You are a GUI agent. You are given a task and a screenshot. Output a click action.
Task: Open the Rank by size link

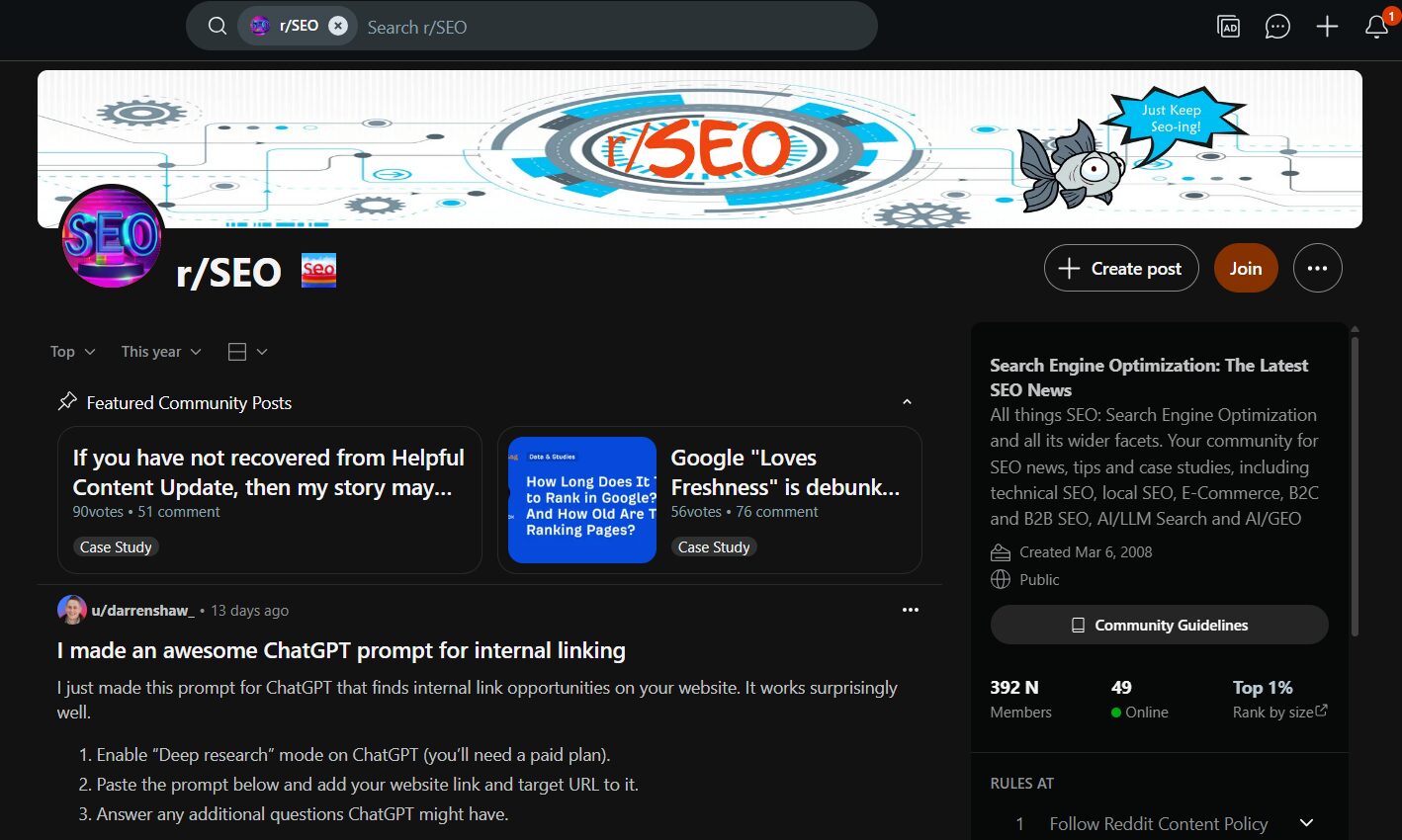(x=1280, y=712)
